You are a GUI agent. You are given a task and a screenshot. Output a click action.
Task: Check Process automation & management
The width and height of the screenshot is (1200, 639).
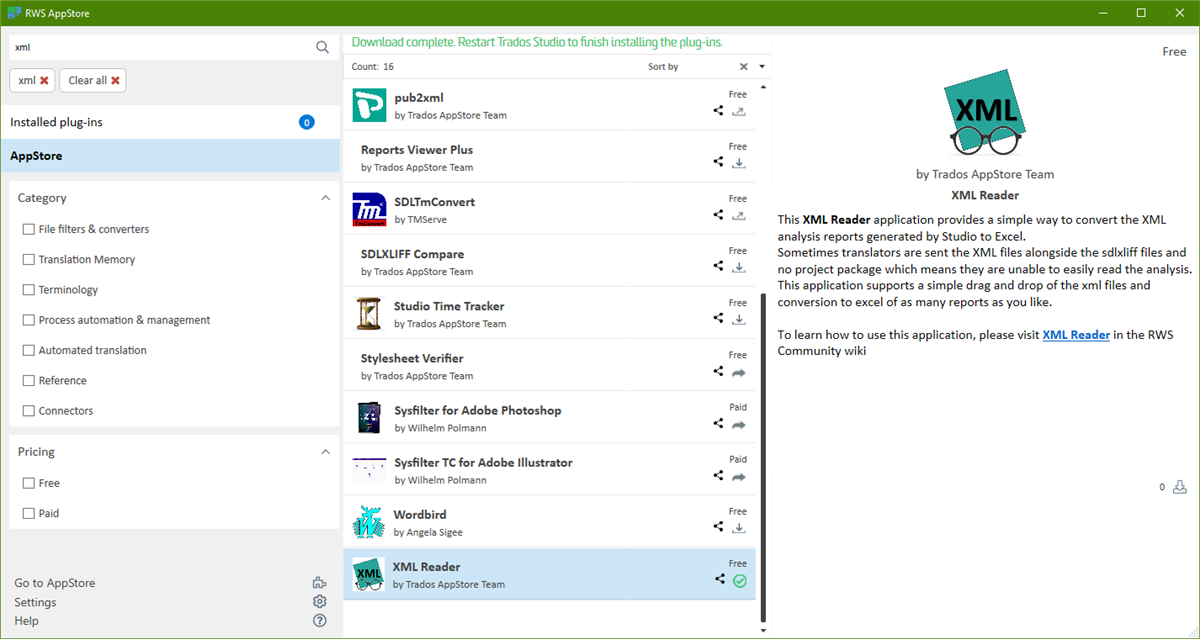tap(29, 320)
